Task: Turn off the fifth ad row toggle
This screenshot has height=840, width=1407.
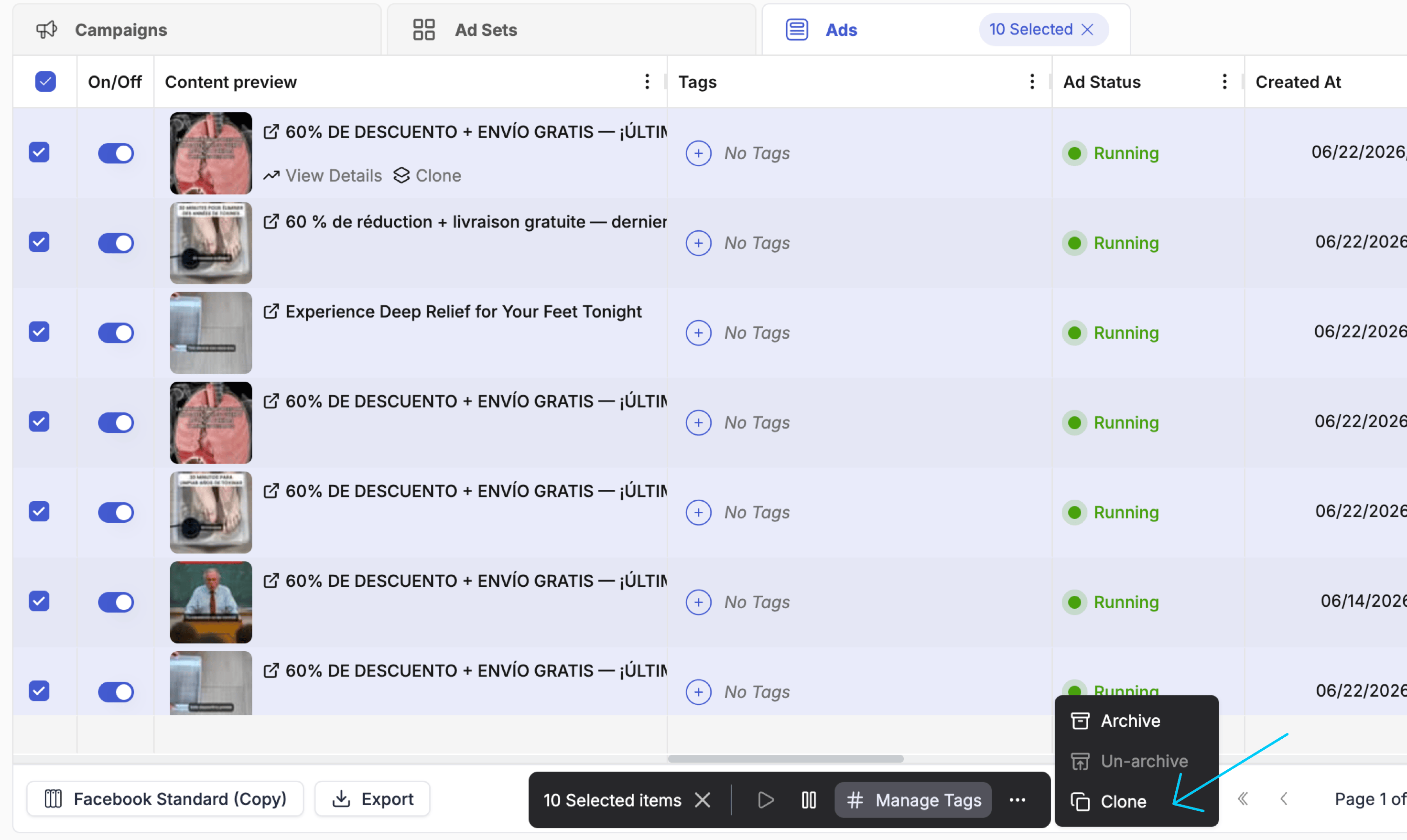Action: tap(116, 512)
